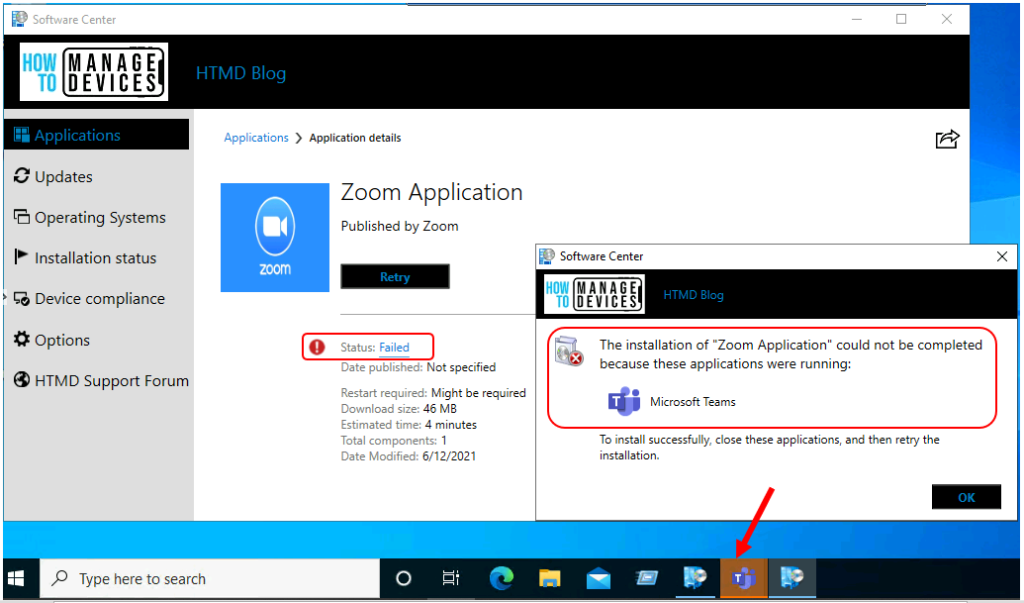Open the Mail app on taskbar

click(x=598, y=579)
